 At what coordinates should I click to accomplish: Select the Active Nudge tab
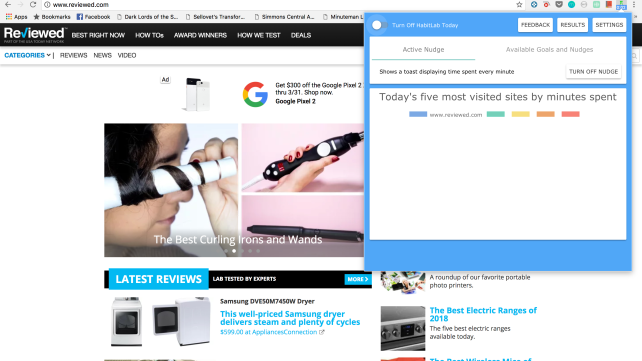(423, 50)
